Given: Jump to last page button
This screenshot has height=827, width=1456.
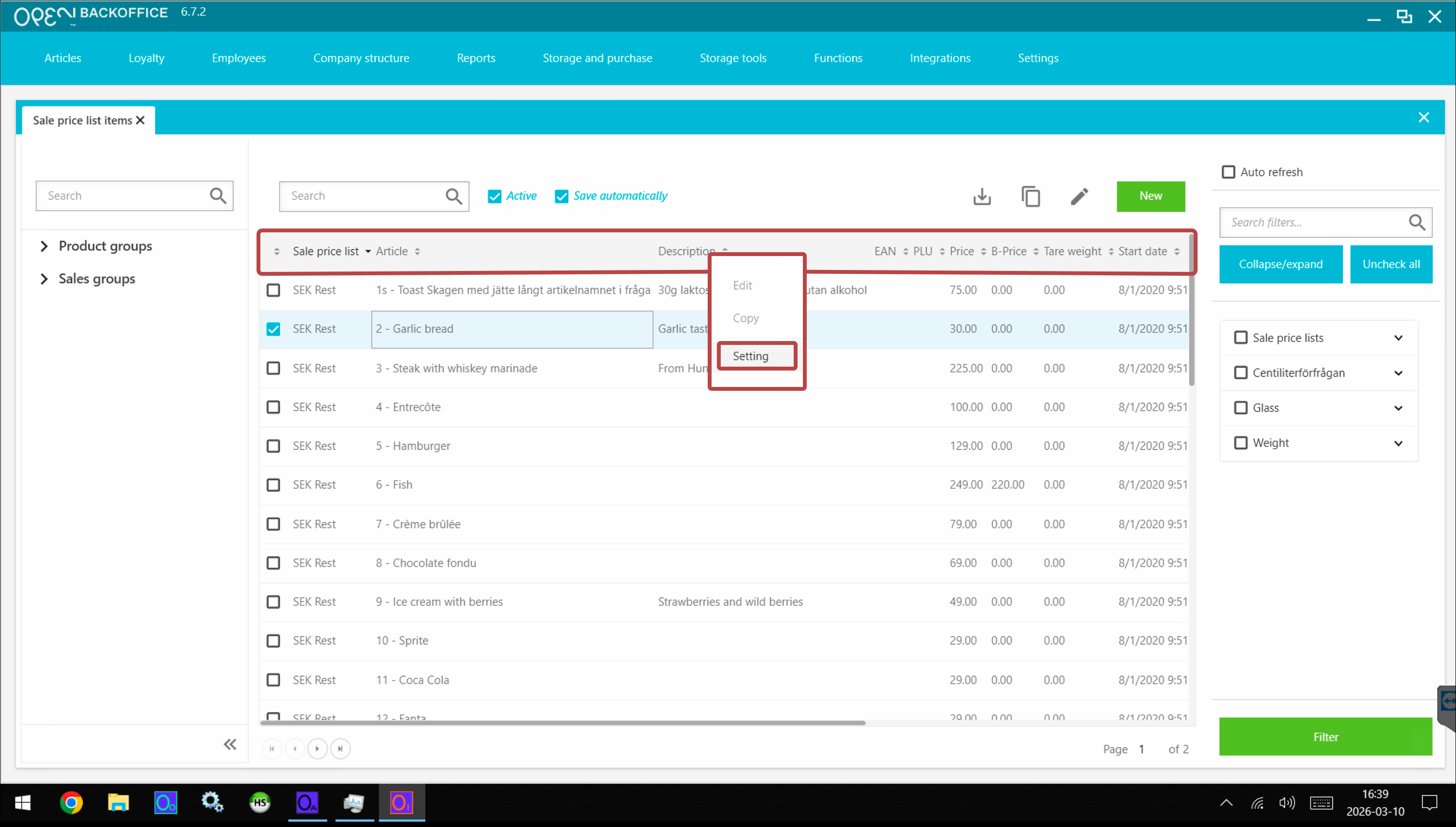Looking at the screenshot, I should pos(340,749).
